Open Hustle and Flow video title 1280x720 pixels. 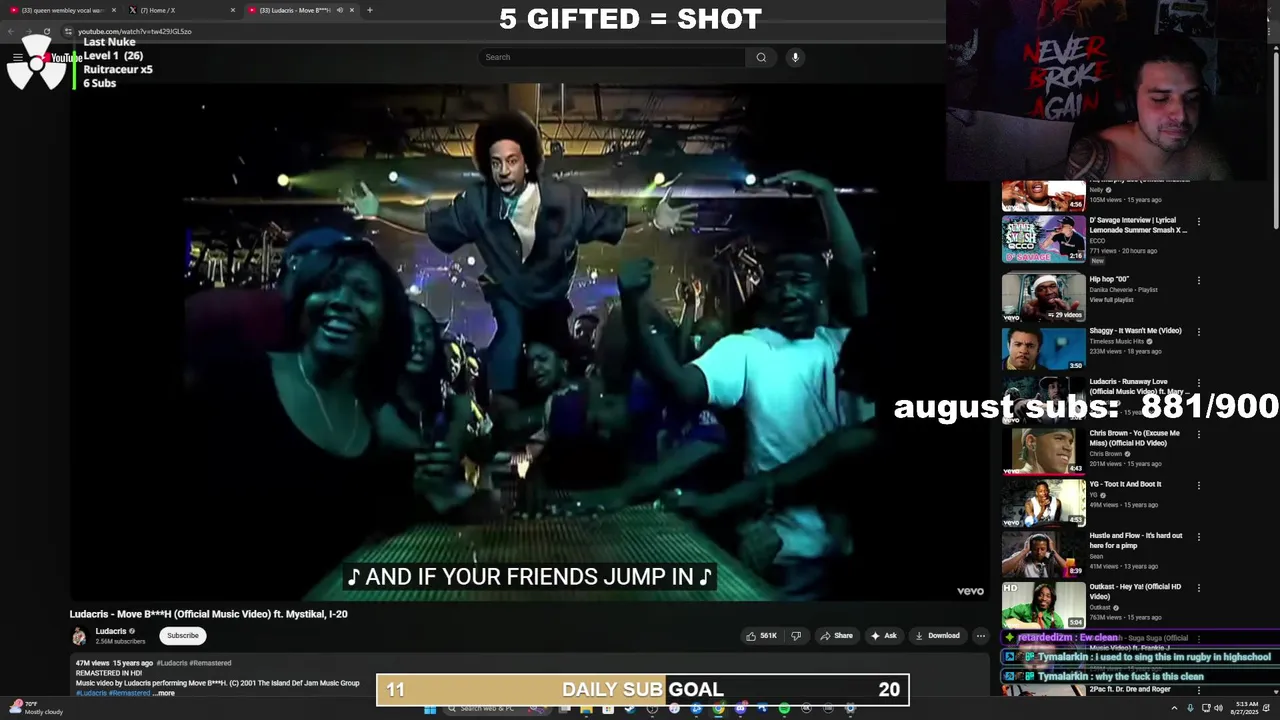[1136, 540]
